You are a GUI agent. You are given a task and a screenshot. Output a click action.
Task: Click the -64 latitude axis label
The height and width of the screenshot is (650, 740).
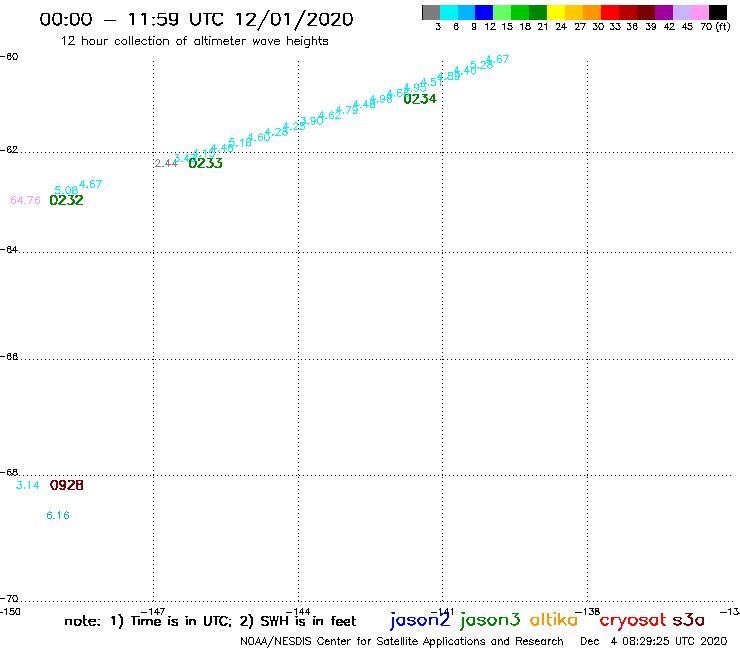point(9,249)
